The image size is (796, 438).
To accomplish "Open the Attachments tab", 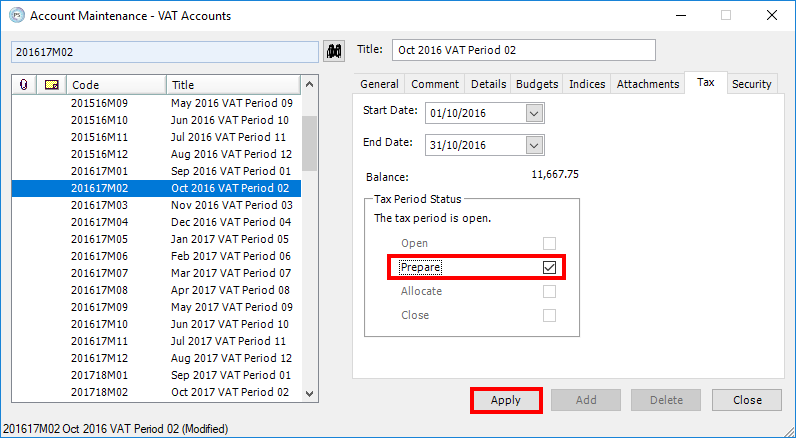I will pos(648,84).
